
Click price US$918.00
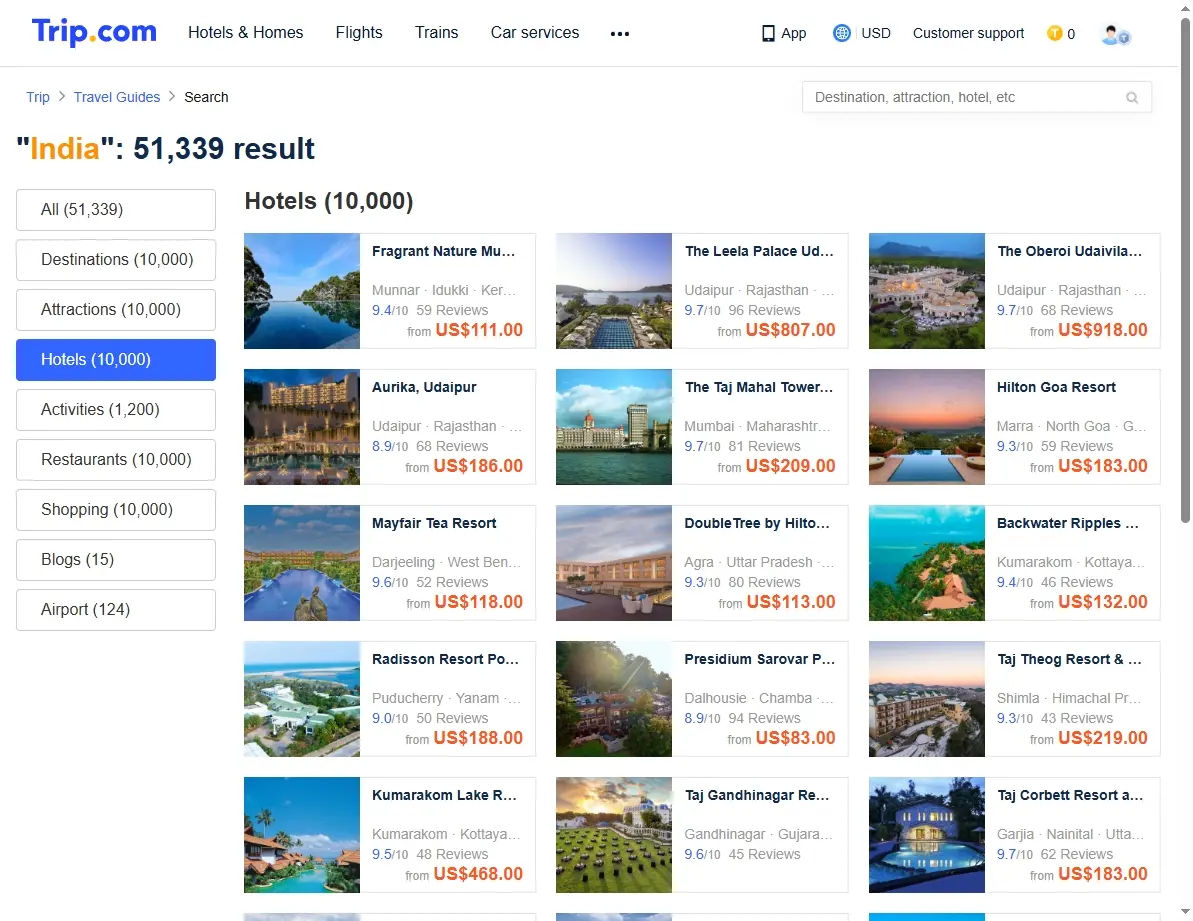click(x=1102, y=330)
